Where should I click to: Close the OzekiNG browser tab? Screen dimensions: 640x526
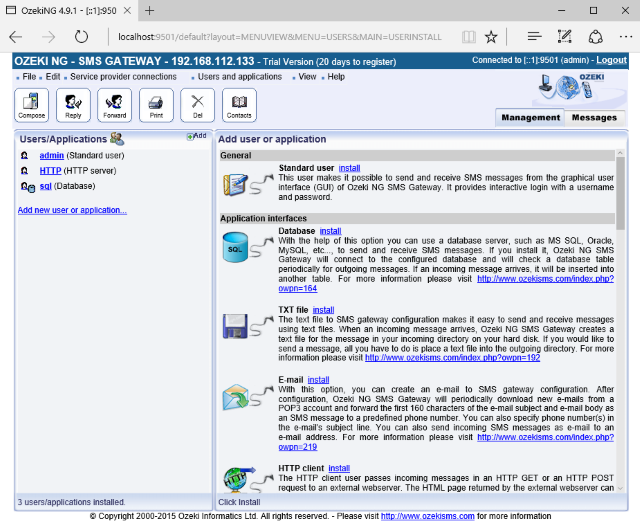(127, 11)
